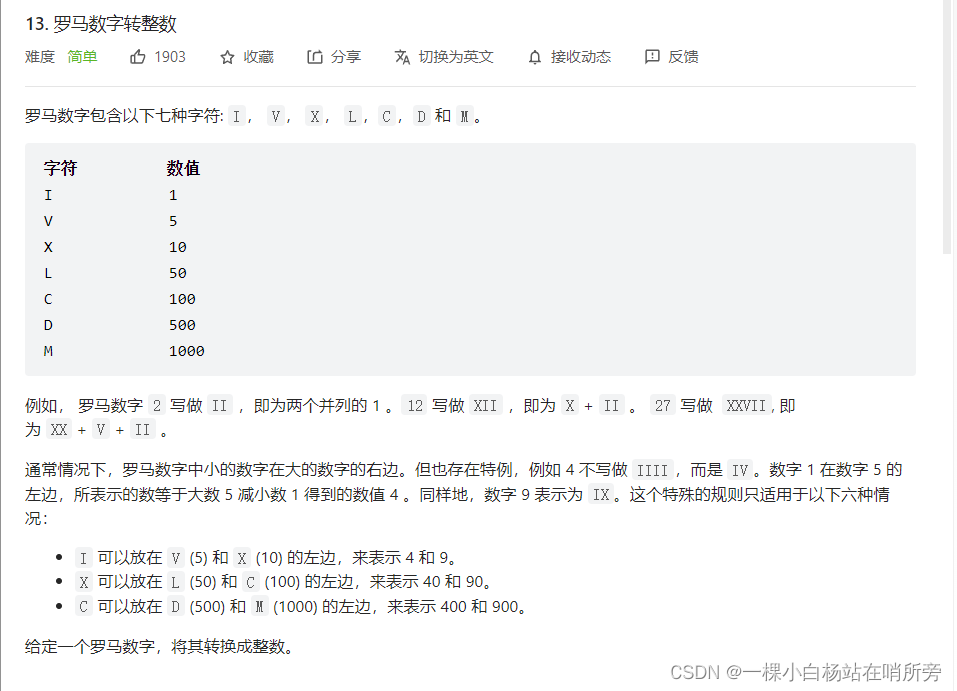Click character L in the table
The image size is (957, 691).
[x=48, y=273]
